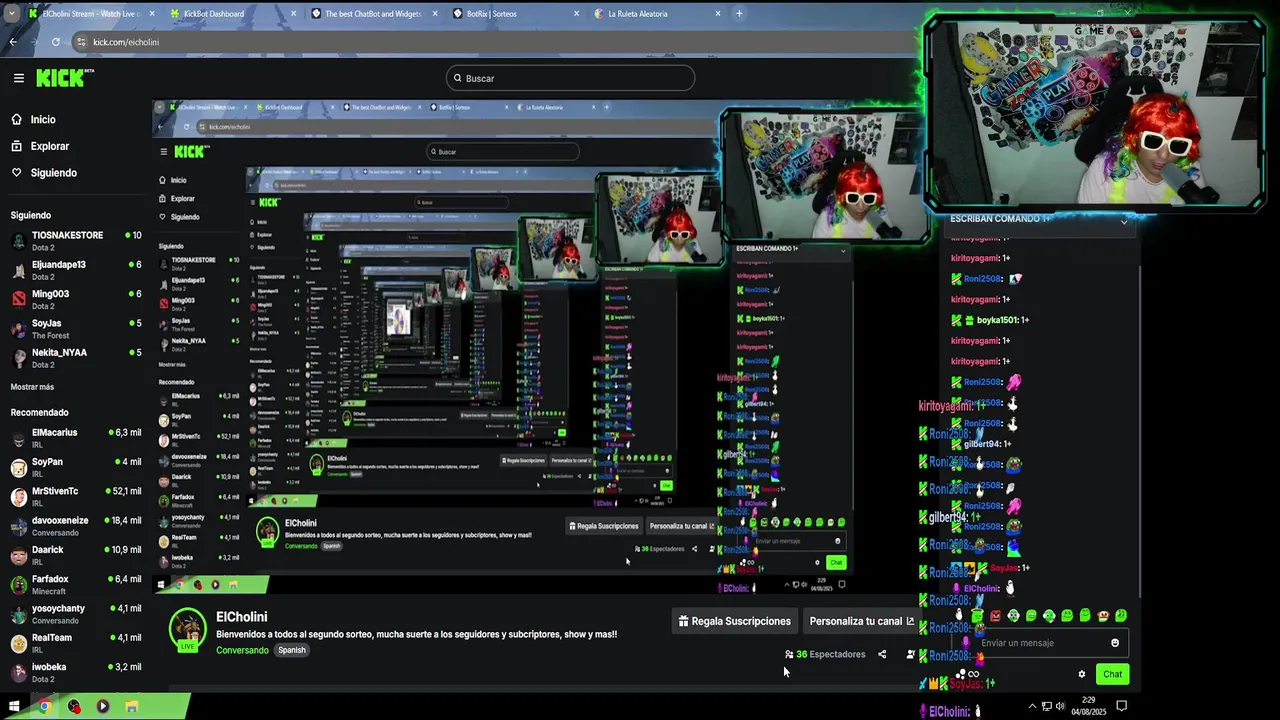The height and width of the screenshot is (720, 1280).
Task: Go back in browser
Action: 13,42
